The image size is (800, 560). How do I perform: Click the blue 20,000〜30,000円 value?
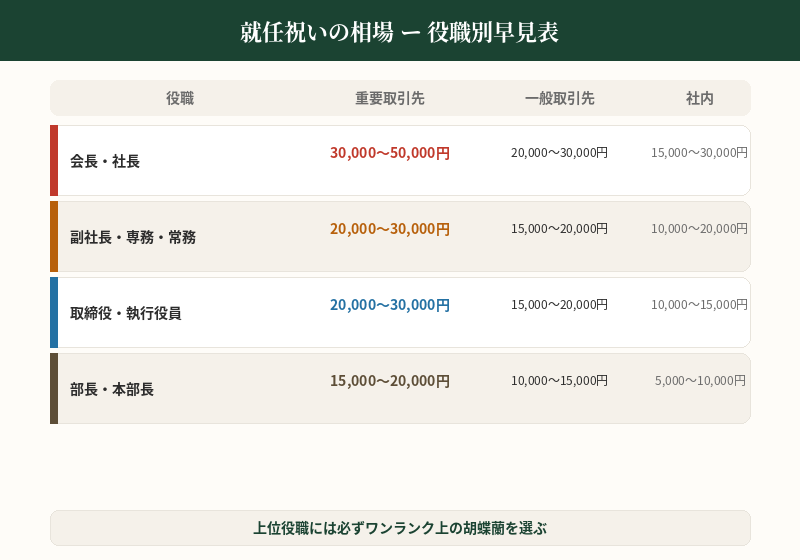(390, 304)
